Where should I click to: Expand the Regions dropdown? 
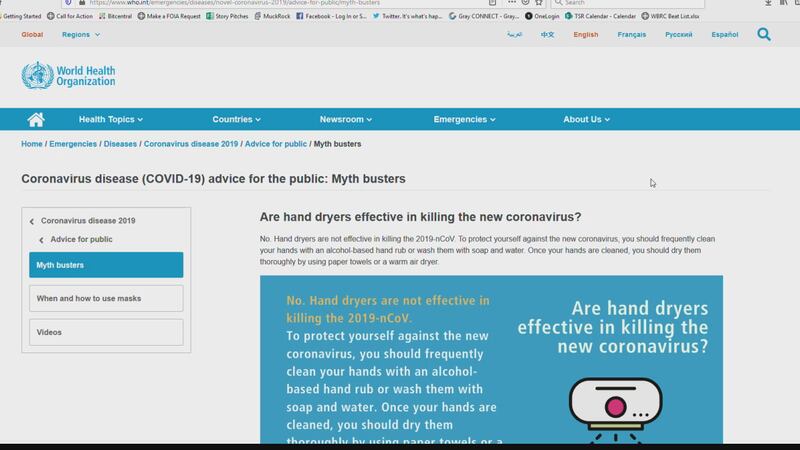coord(81,35)
